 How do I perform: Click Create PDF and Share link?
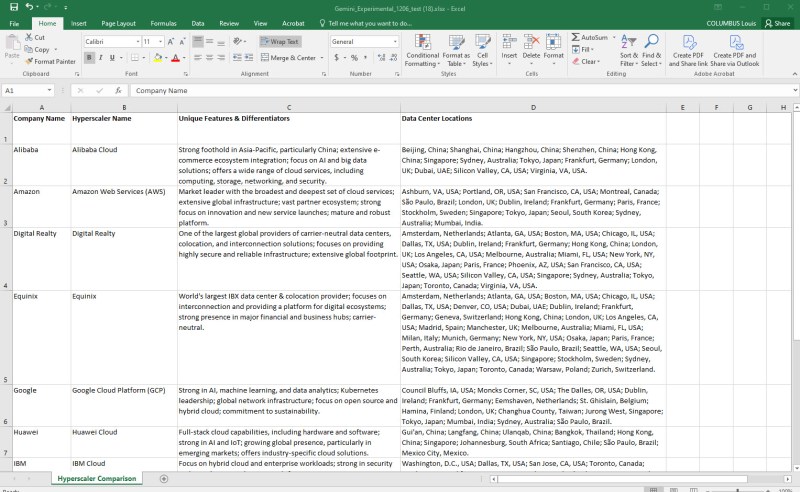click(688, 51)
